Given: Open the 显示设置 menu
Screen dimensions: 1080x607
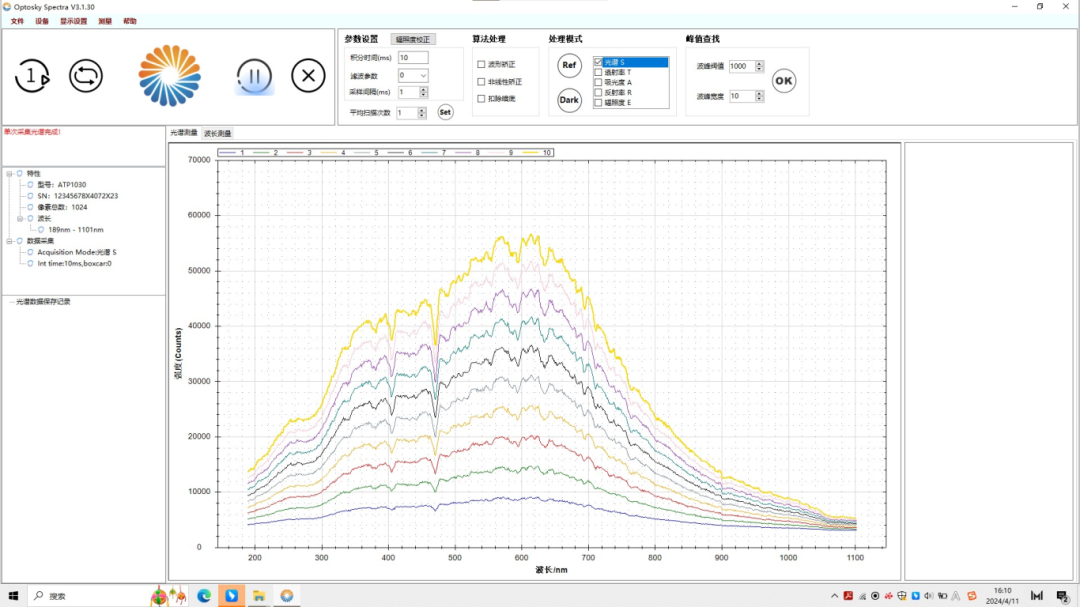Looking at the screenshot, I should pos(74,21).
